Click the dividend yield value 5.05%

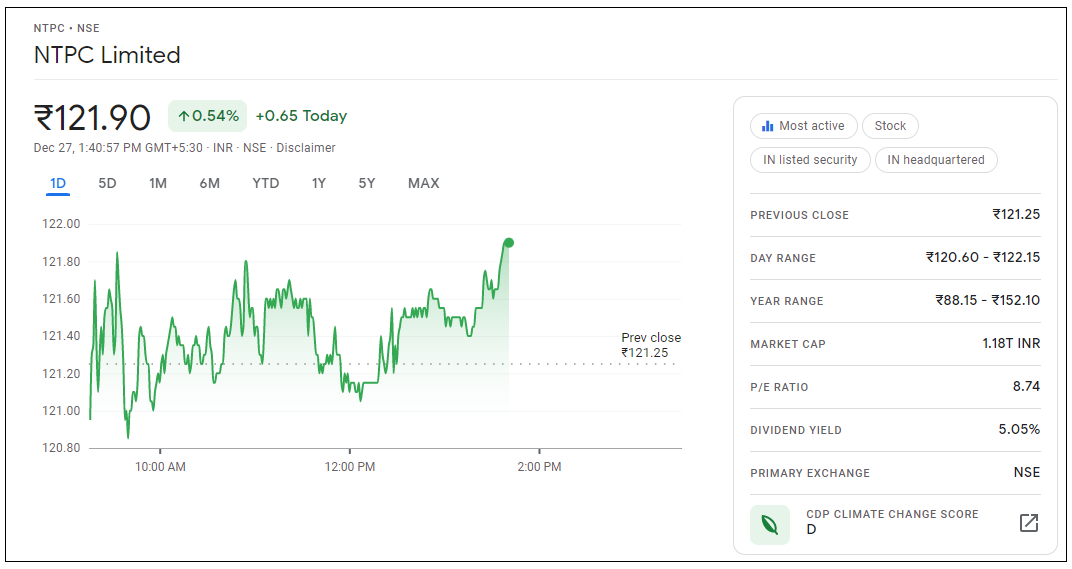pos(1019,430)
